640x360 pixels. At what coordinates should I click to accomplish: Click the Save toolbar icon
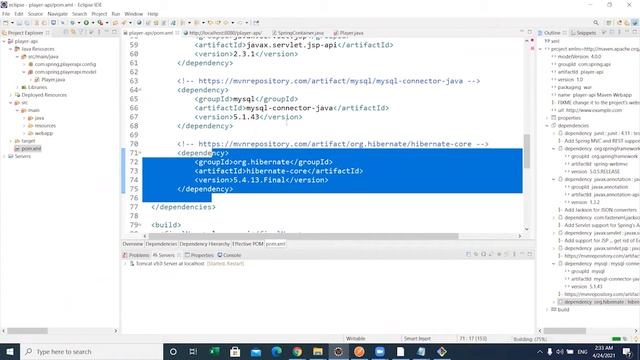pos(19,23)
